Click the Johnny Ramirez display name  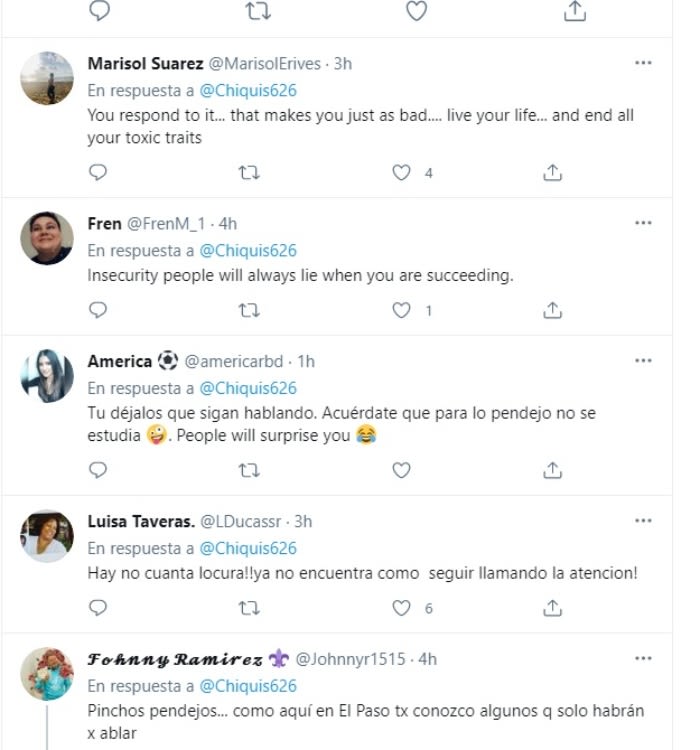pos(175,659)
